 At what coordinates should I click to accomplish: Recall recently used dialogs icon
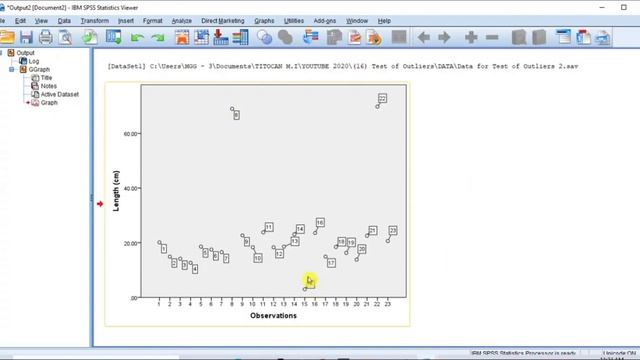113,38
